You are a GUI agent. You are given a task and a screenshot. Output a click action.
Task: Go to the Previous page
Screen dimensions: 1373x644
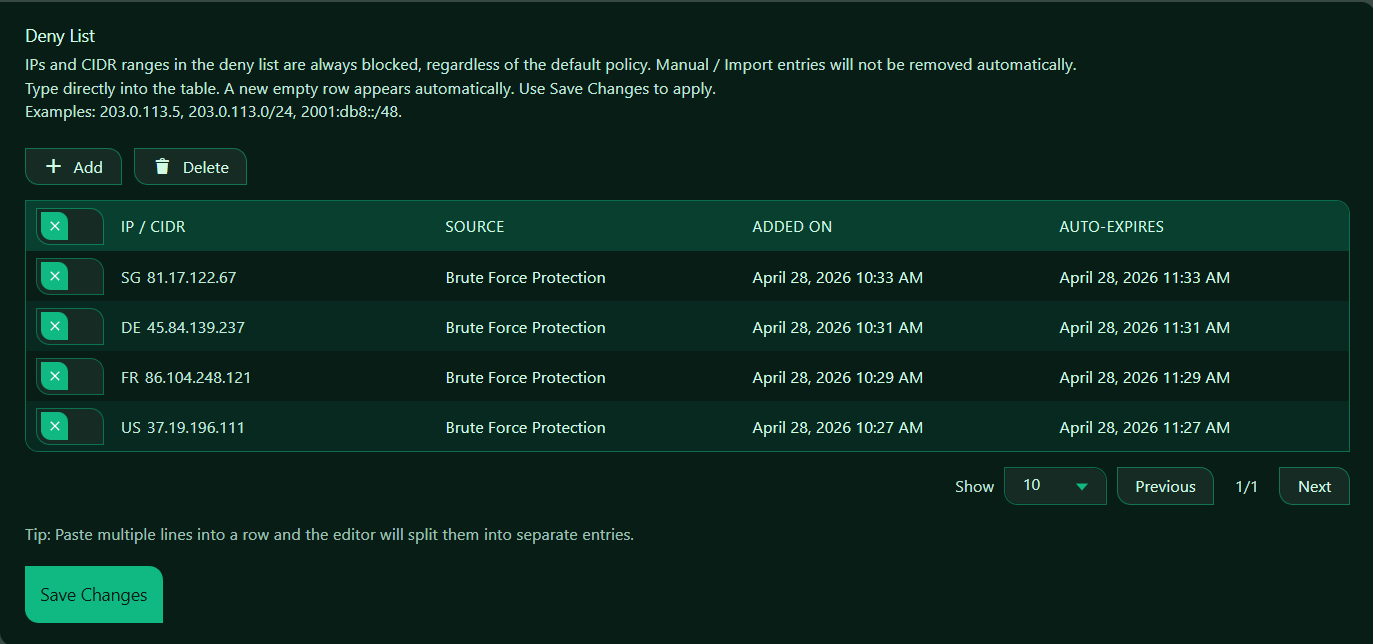[1165, 487]
